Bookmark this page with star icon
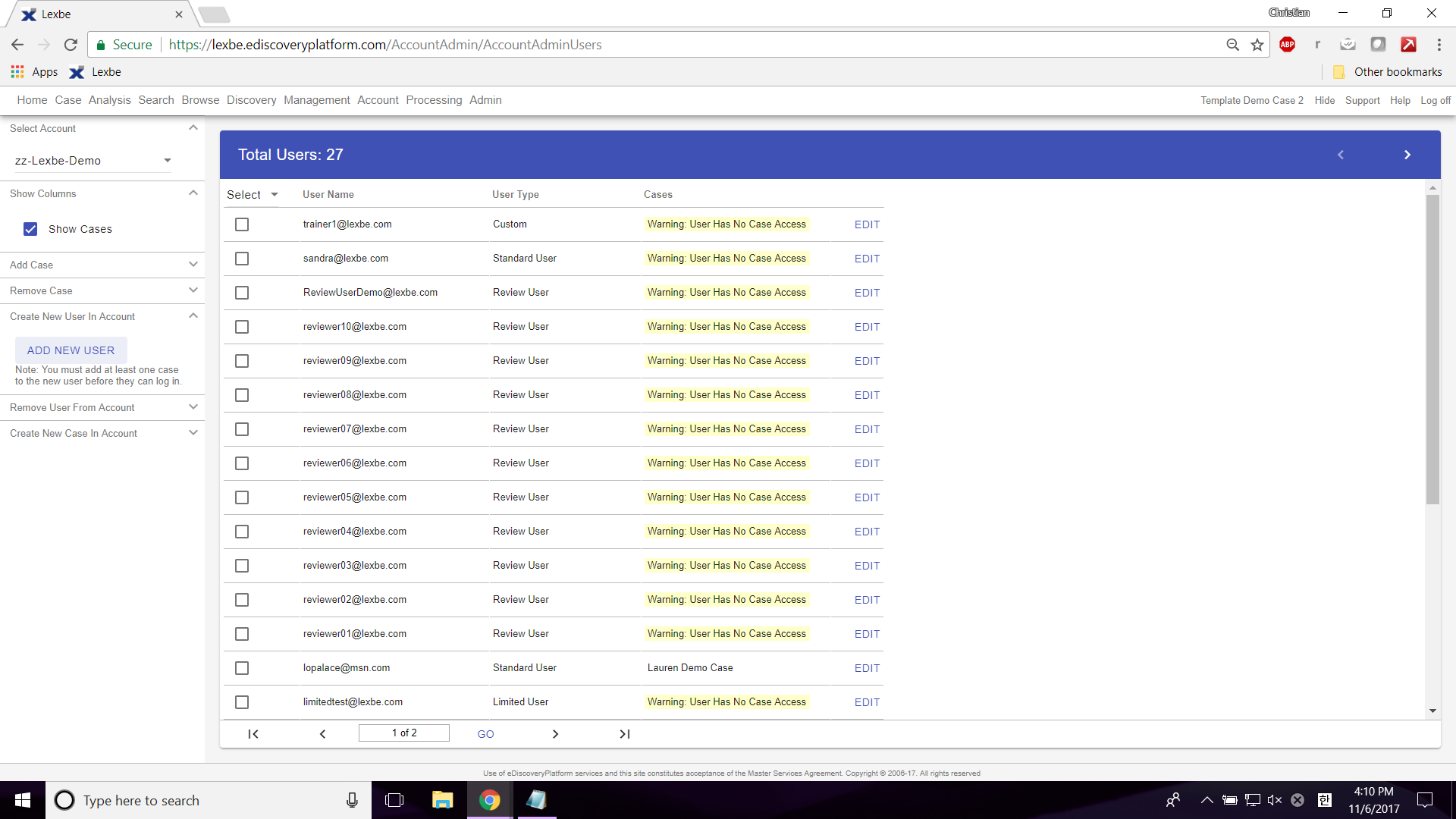 pos(1257,45)
